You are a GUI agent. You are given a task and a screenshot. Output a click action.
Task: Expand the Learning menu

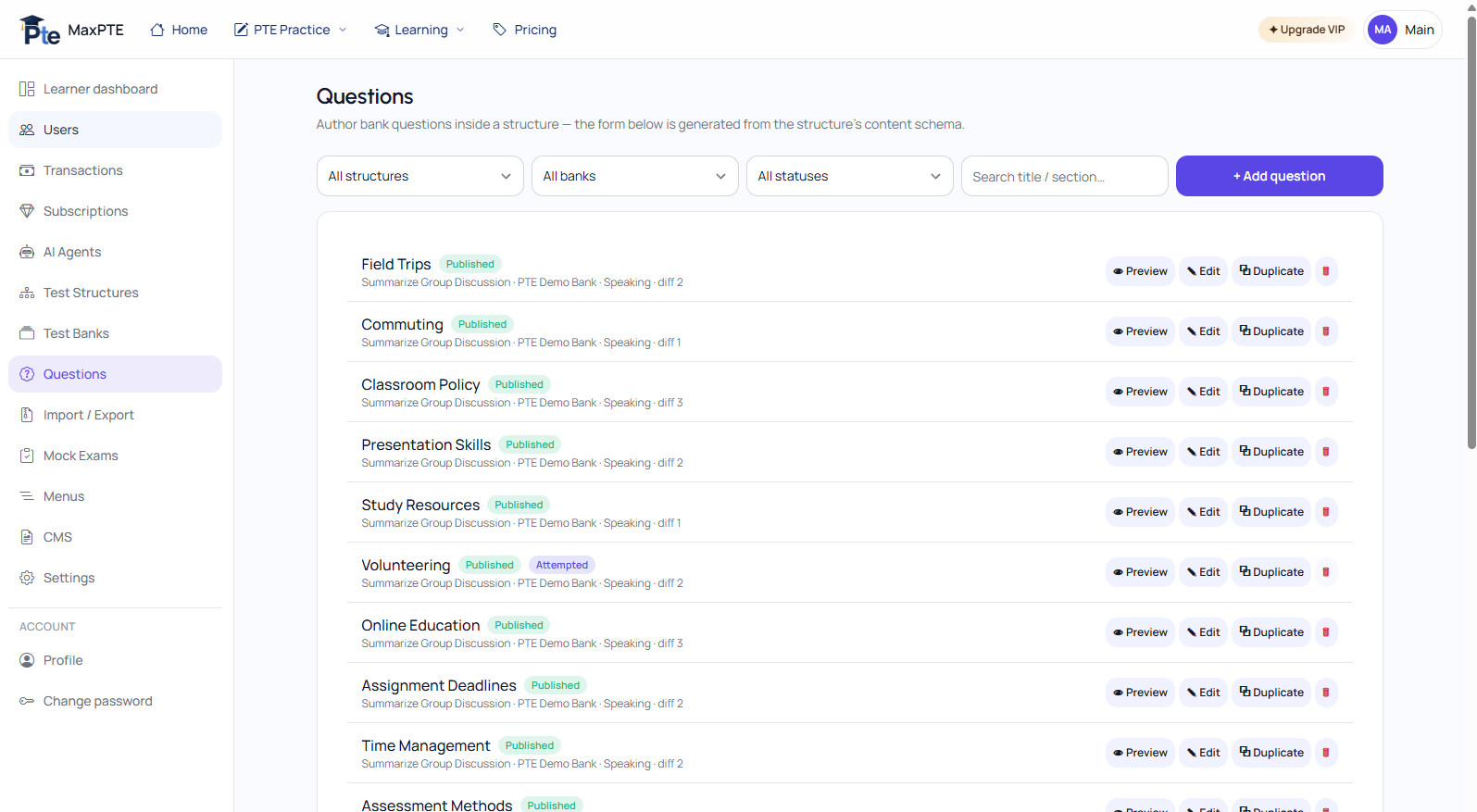[419, 30]
